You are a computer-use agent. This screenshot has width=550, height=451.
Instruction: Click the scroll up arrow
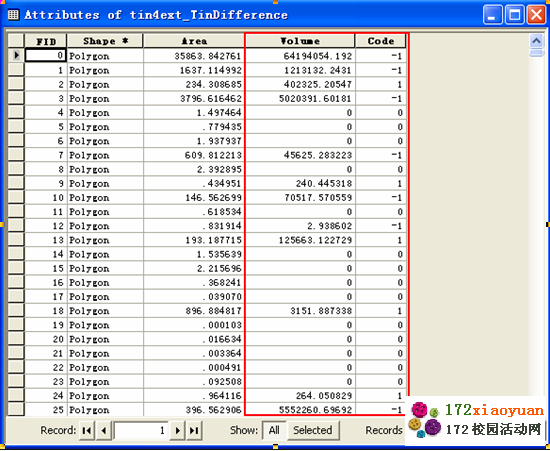(x=536, y=42)
